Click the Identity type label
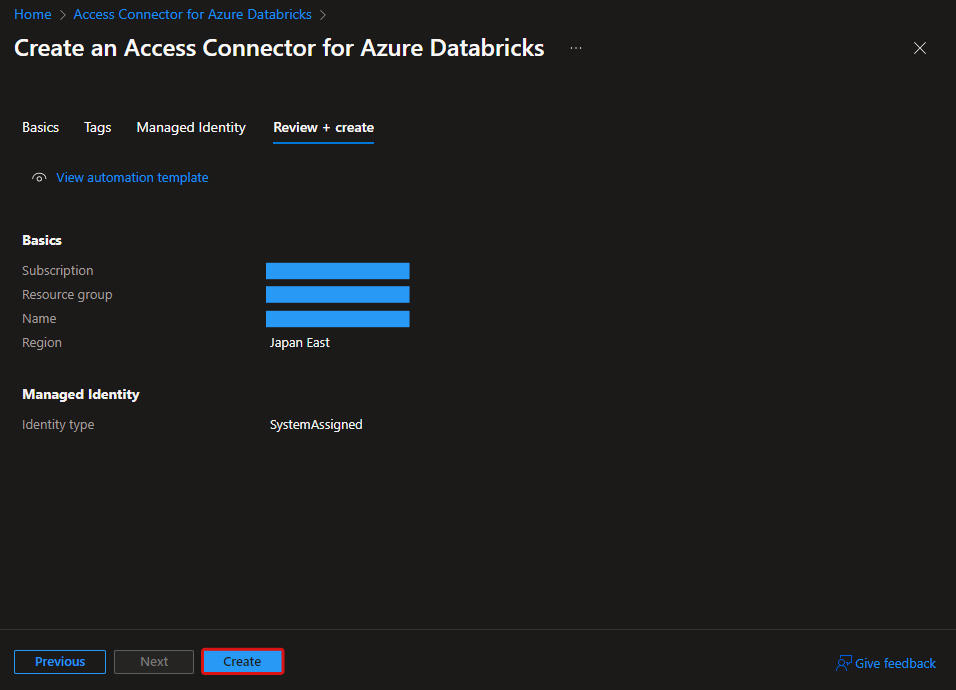This screenshot has height=690, width=956. (x=58, y=424)
